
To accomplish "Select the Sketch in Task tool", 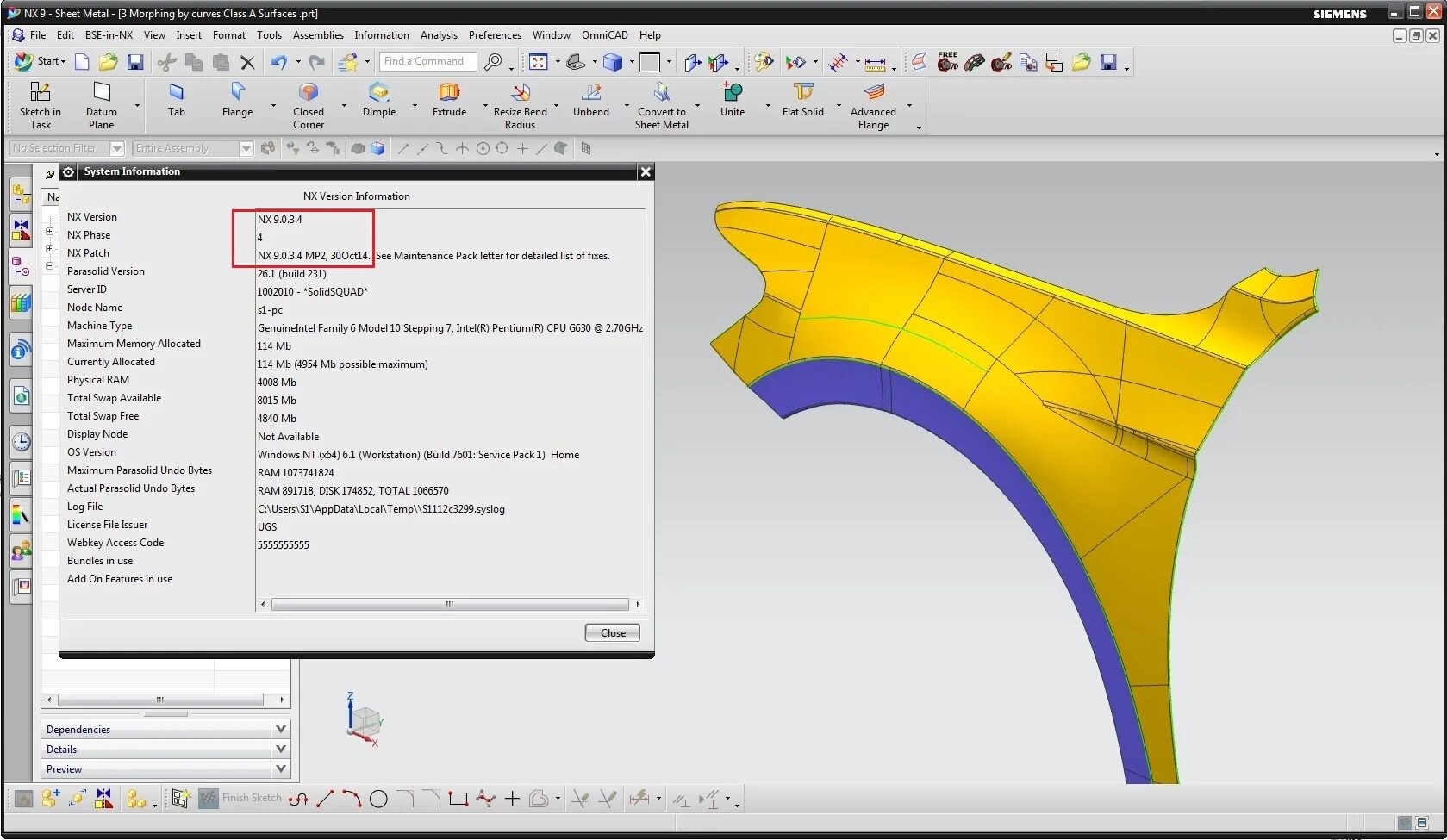I will pos(41,105).
